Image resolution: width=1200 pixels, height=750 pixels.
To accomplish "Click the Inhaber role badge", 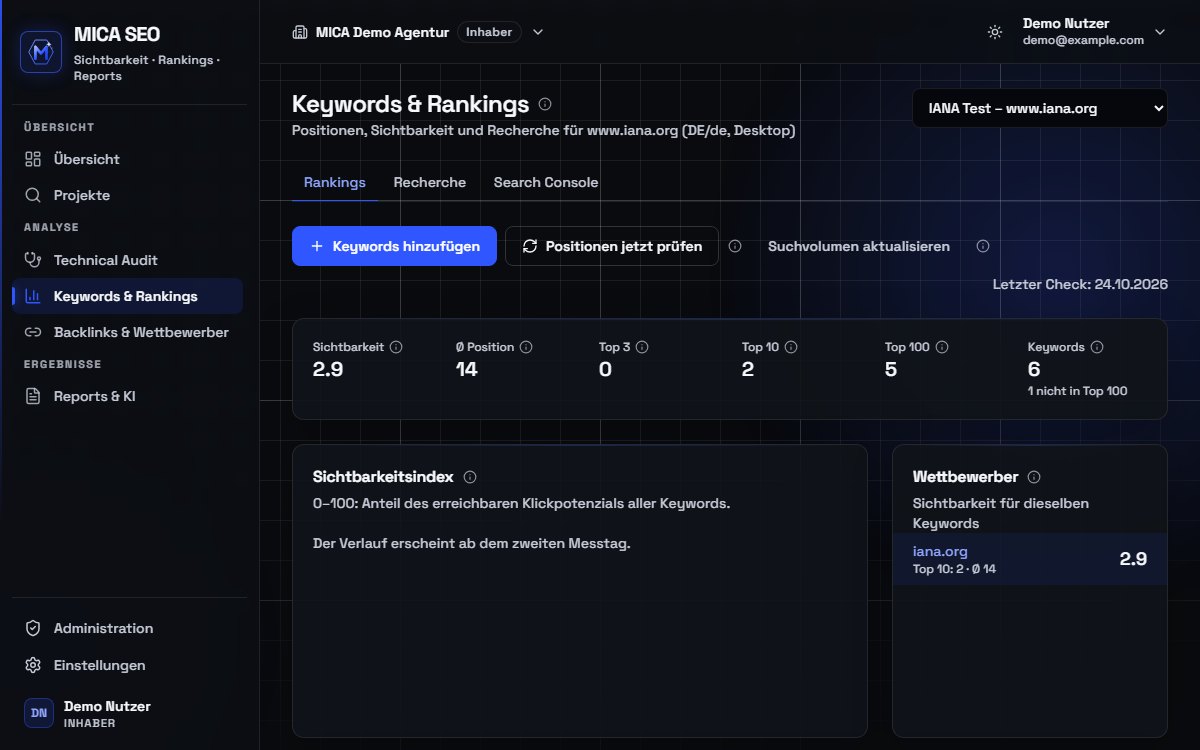I will click(x=489, y=32).
